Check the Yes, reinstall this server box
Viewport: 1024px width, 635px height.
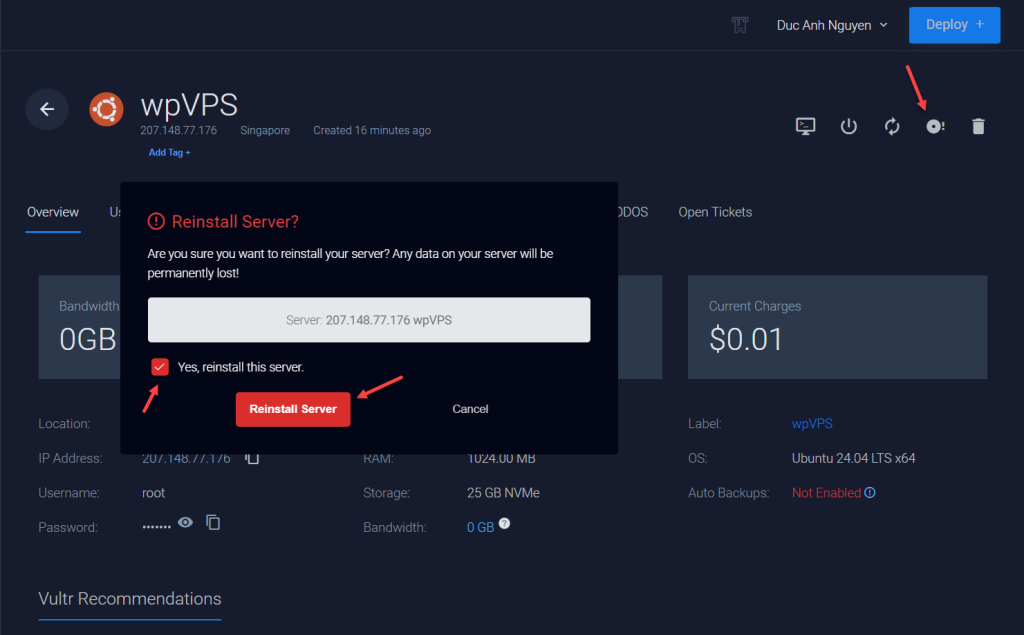pos(160,366)
